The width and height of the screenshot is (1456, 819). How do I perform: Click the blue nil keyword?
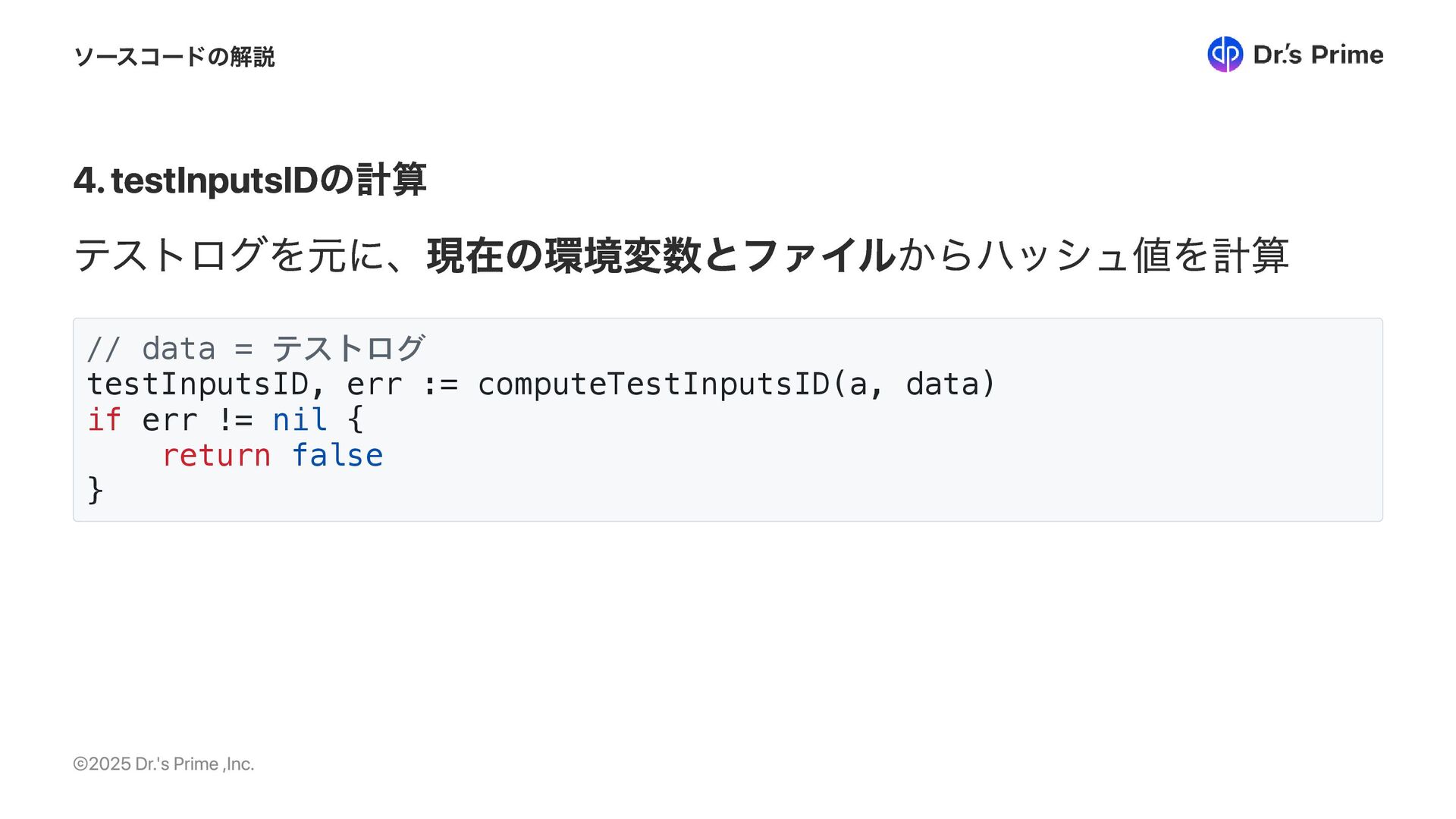300,420
